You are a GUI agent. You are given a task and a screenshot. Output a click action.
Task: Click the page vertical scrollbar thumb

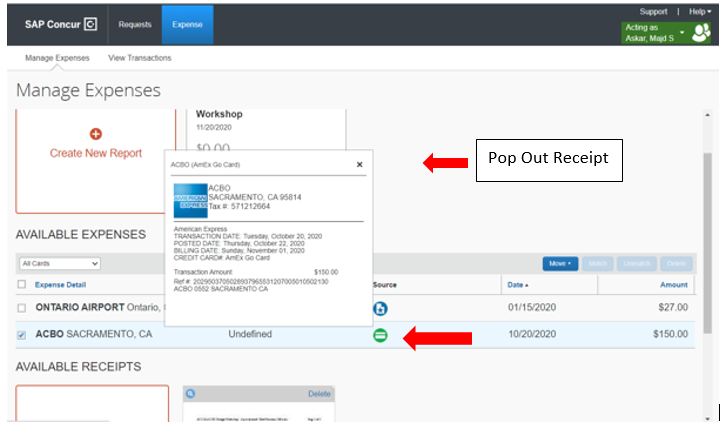click(707, 243)
